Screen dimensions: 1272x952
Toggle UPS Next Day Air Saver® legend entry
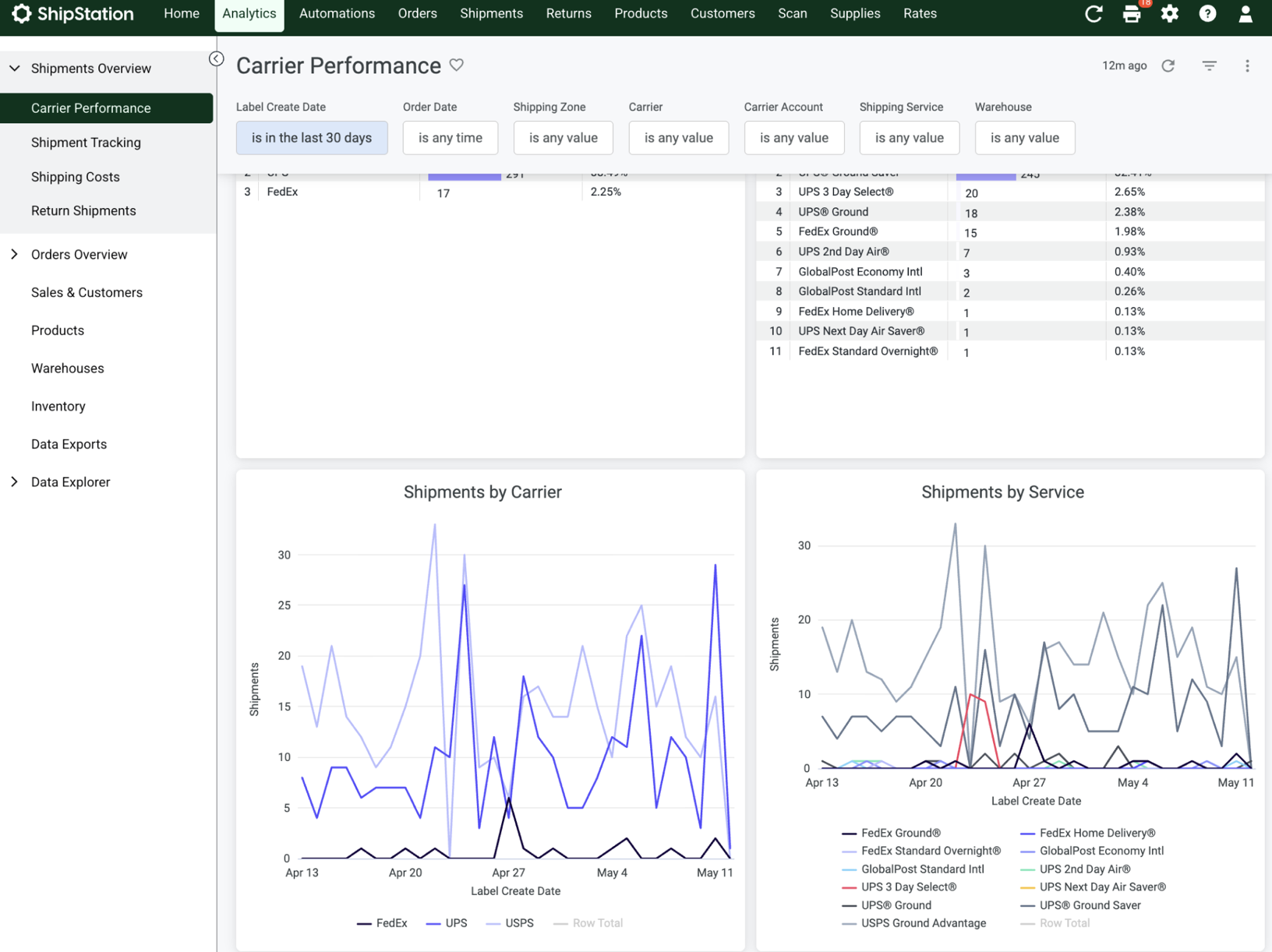1094,887
